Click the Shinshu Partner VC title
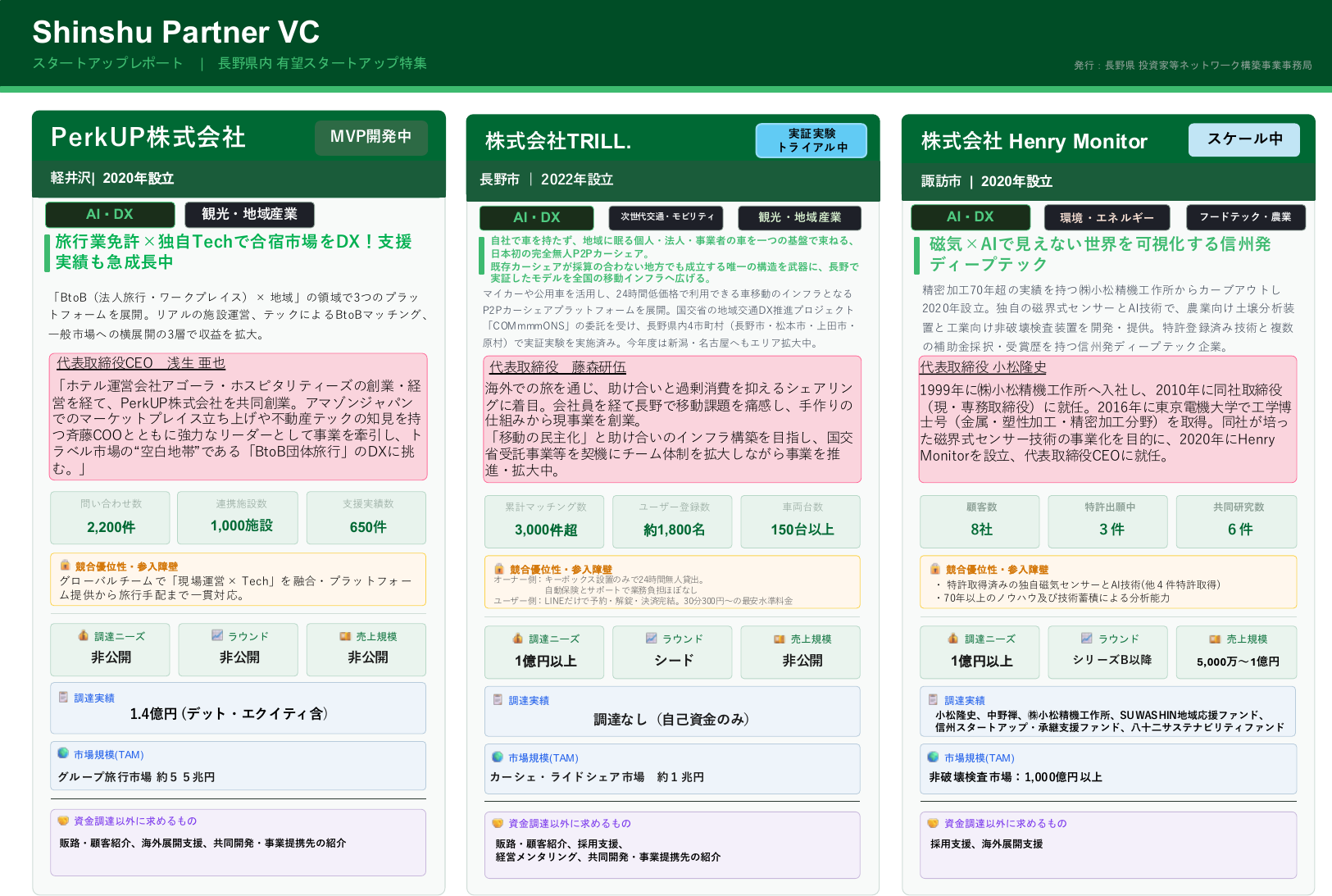 click(x=176, y=32)
